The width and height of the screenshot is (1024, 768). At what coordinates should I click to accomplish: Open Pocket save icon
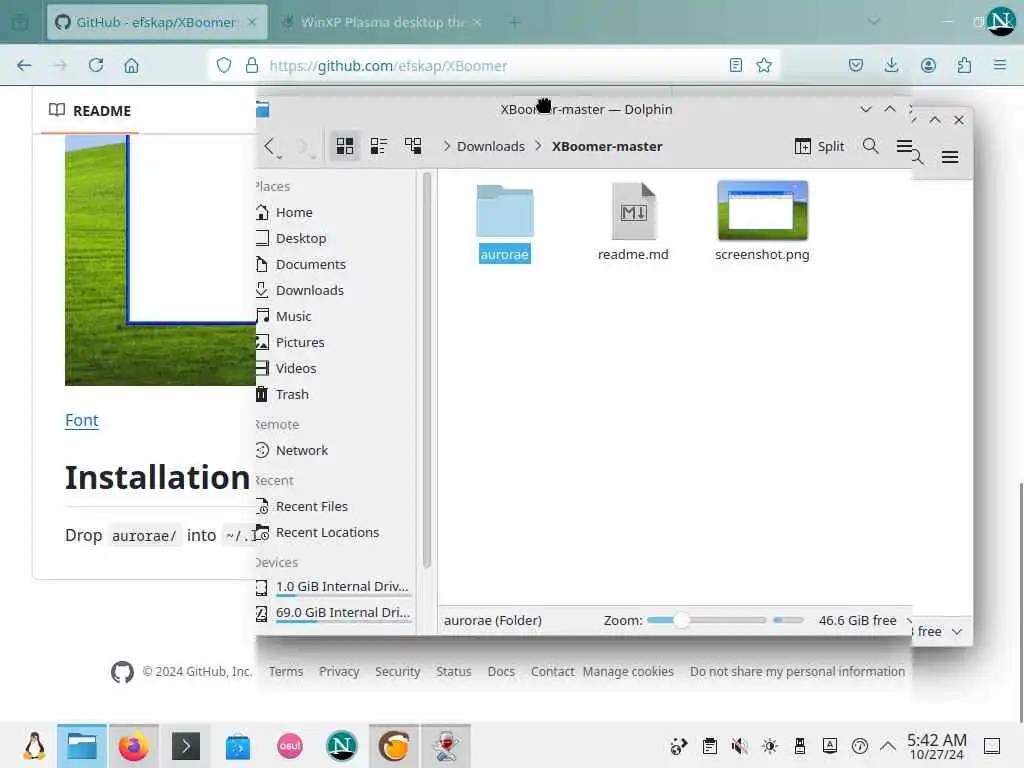click(856, 65)
